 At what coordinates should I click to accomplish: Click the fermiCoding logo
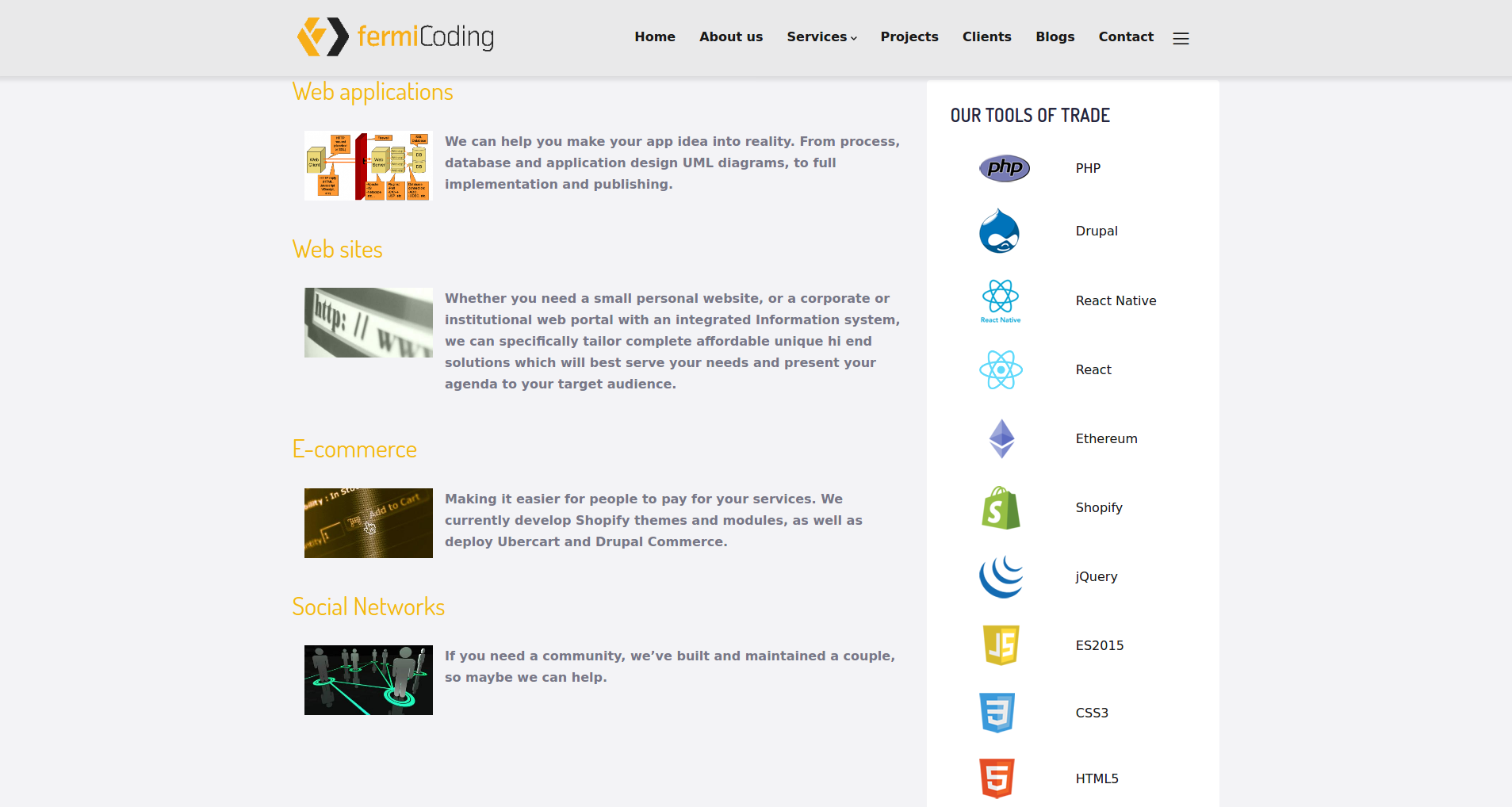tap(395, 36)
